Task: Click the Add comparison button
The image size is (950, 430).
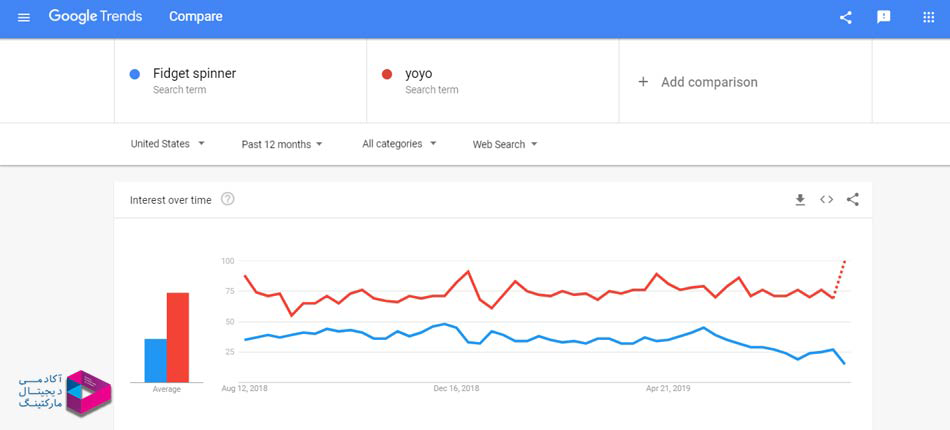Action: (x=708, y=82)
